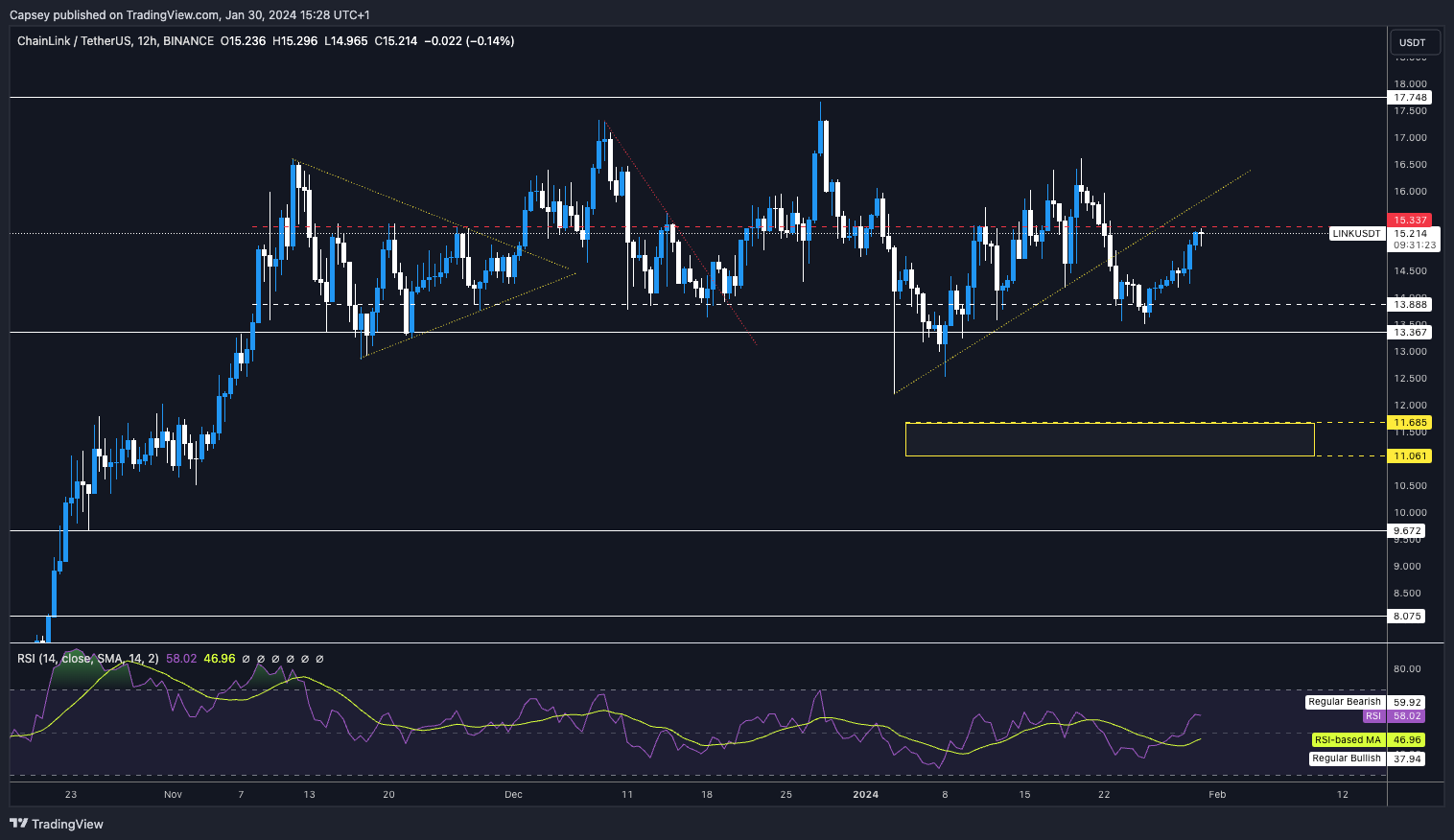Click the red 15.337 price label
1454x840 pixels.
[x=1410, y=221]
